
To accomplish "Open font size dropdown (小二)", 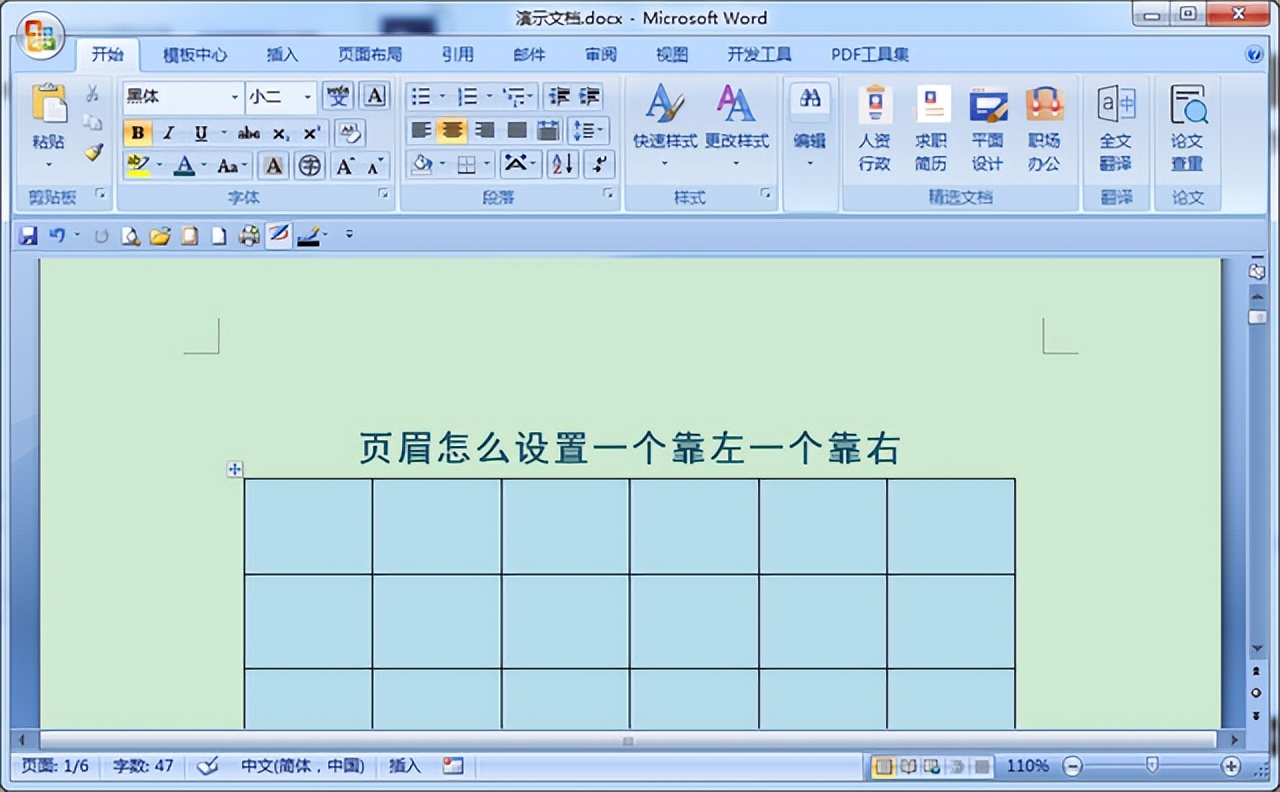I will pyautogui.click(x=308, y=97).
